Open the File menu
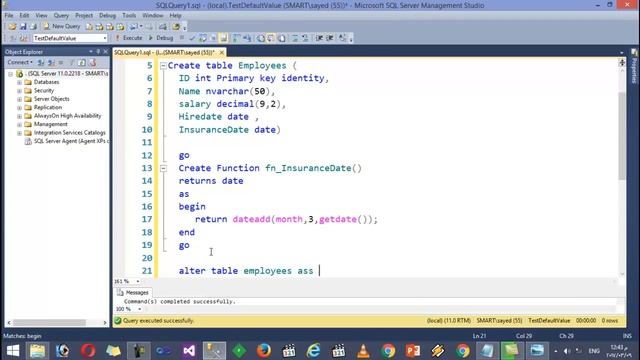Image resolution: width=640 pixels, height=360 pixels. tap(9, 16)
